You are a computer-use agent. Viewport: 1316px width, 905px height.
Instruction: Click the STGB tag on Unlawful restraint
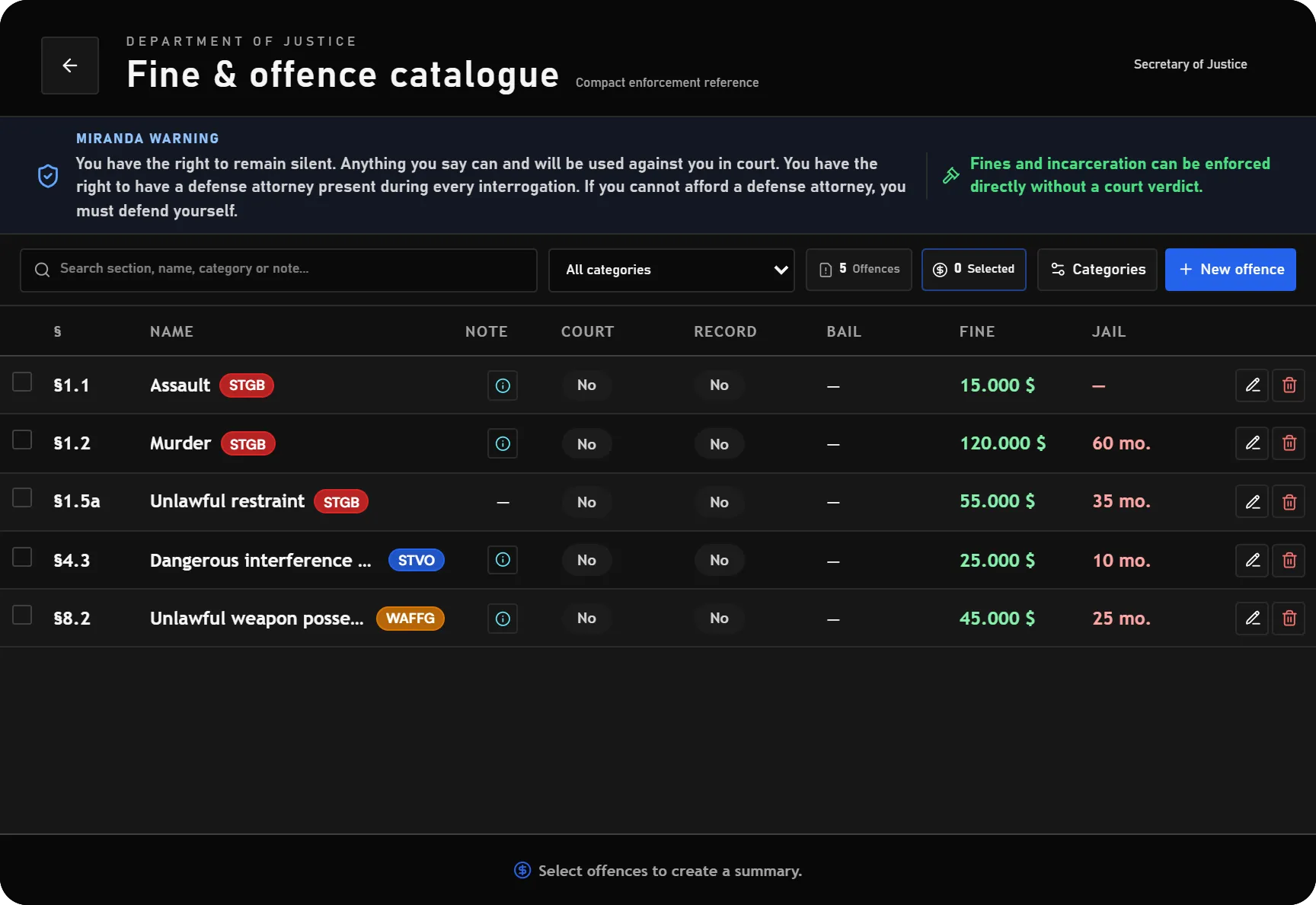(341, 502)
